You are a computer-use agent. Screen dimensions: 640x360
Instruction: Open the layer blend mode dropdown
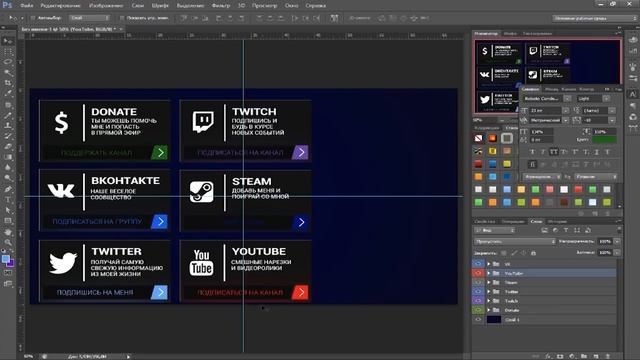[515, 242]
